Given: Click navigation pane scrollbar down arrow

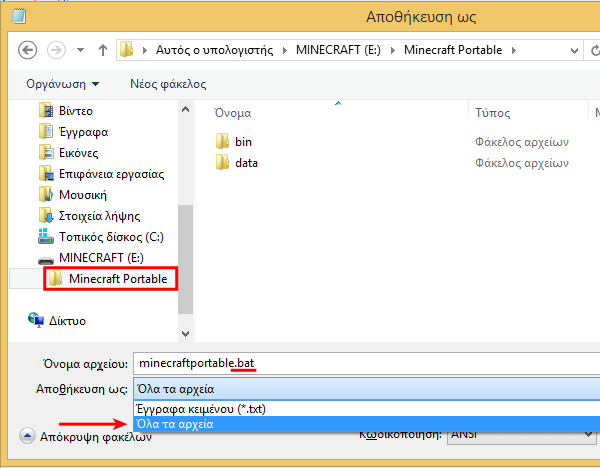Looking at the screenshot, I should click(x=186, y=334).
